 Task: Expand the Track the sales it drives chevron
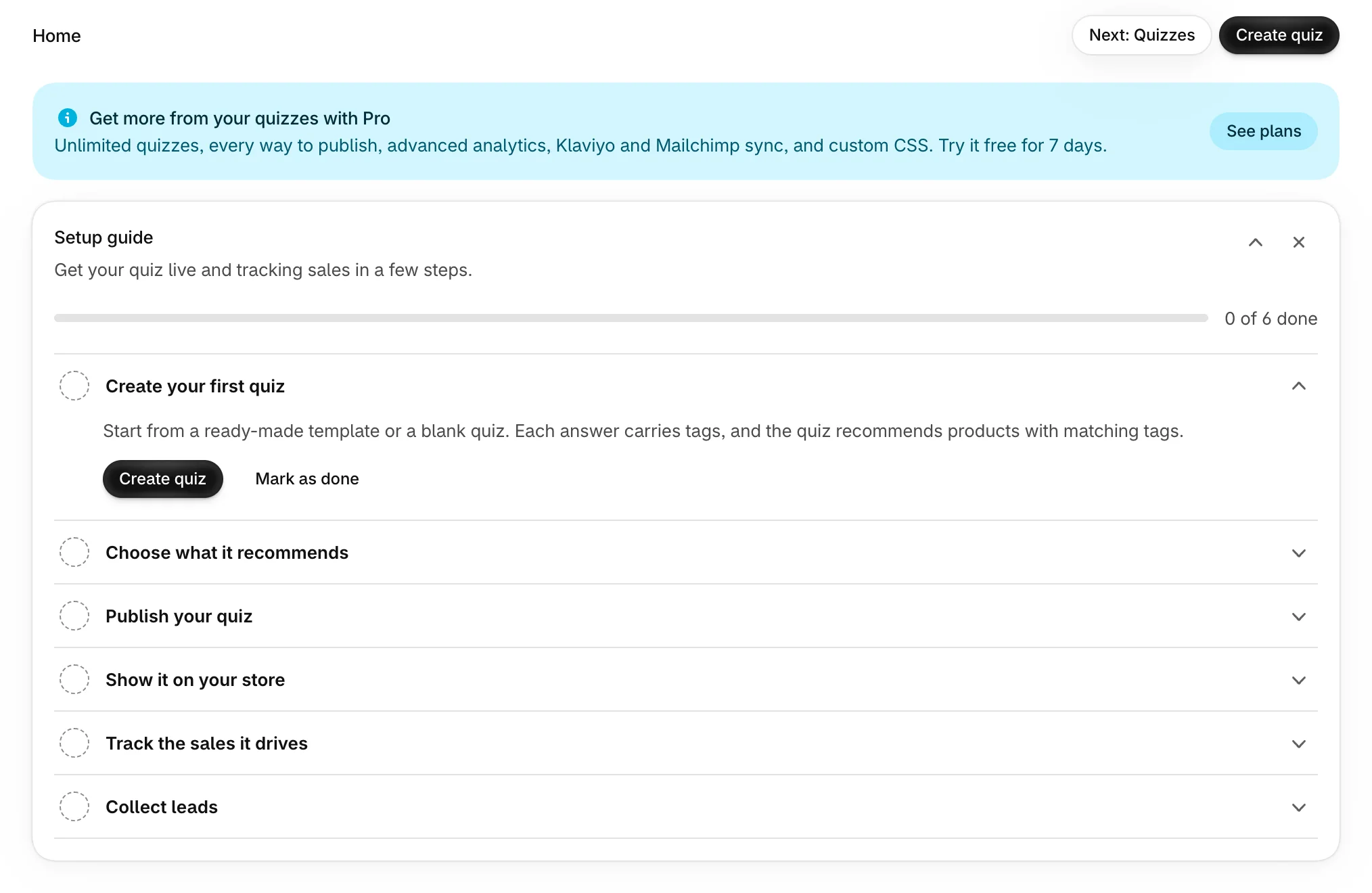tap(1299, 743)
